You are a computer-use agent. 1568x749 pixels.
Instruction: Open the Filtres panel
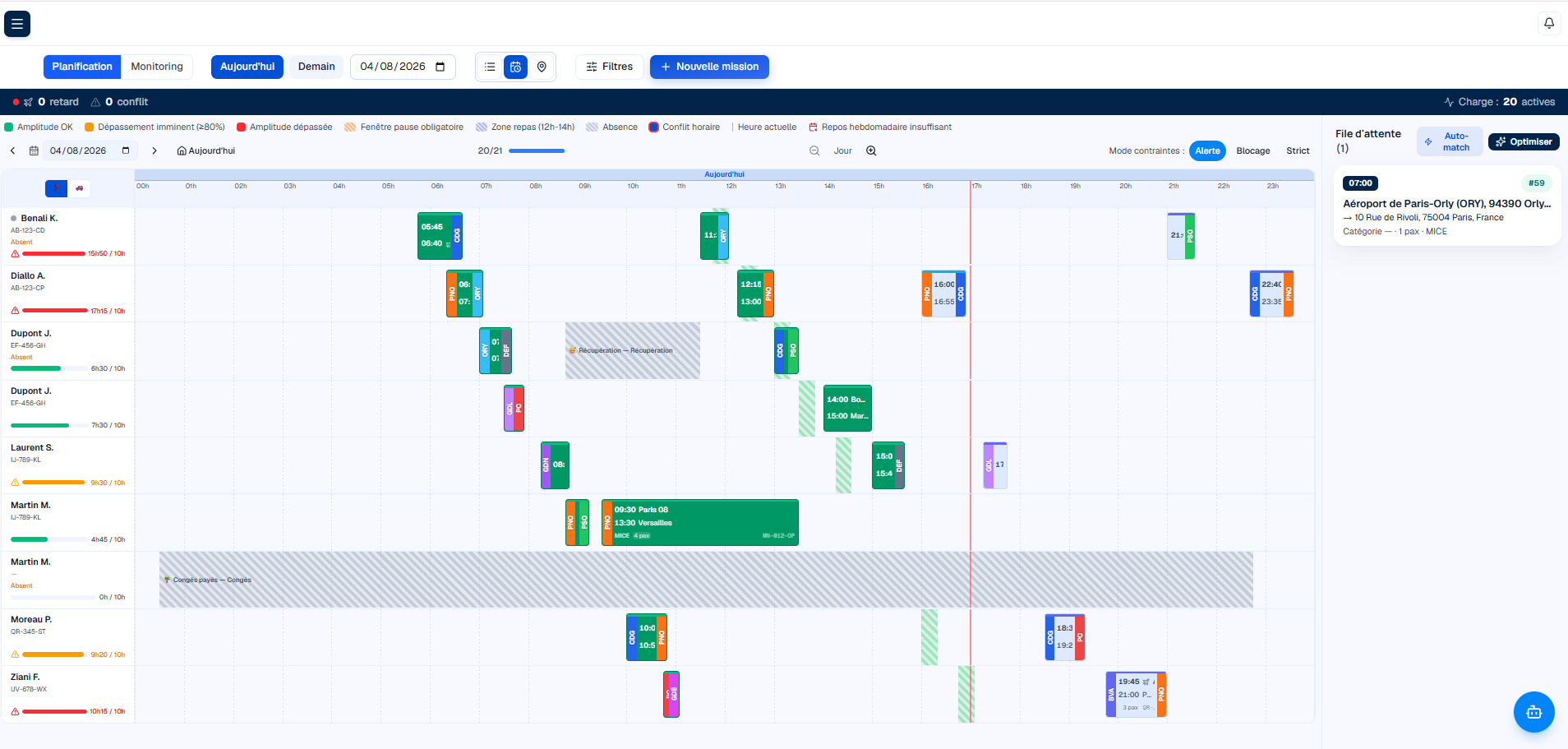tap(609, 67)
